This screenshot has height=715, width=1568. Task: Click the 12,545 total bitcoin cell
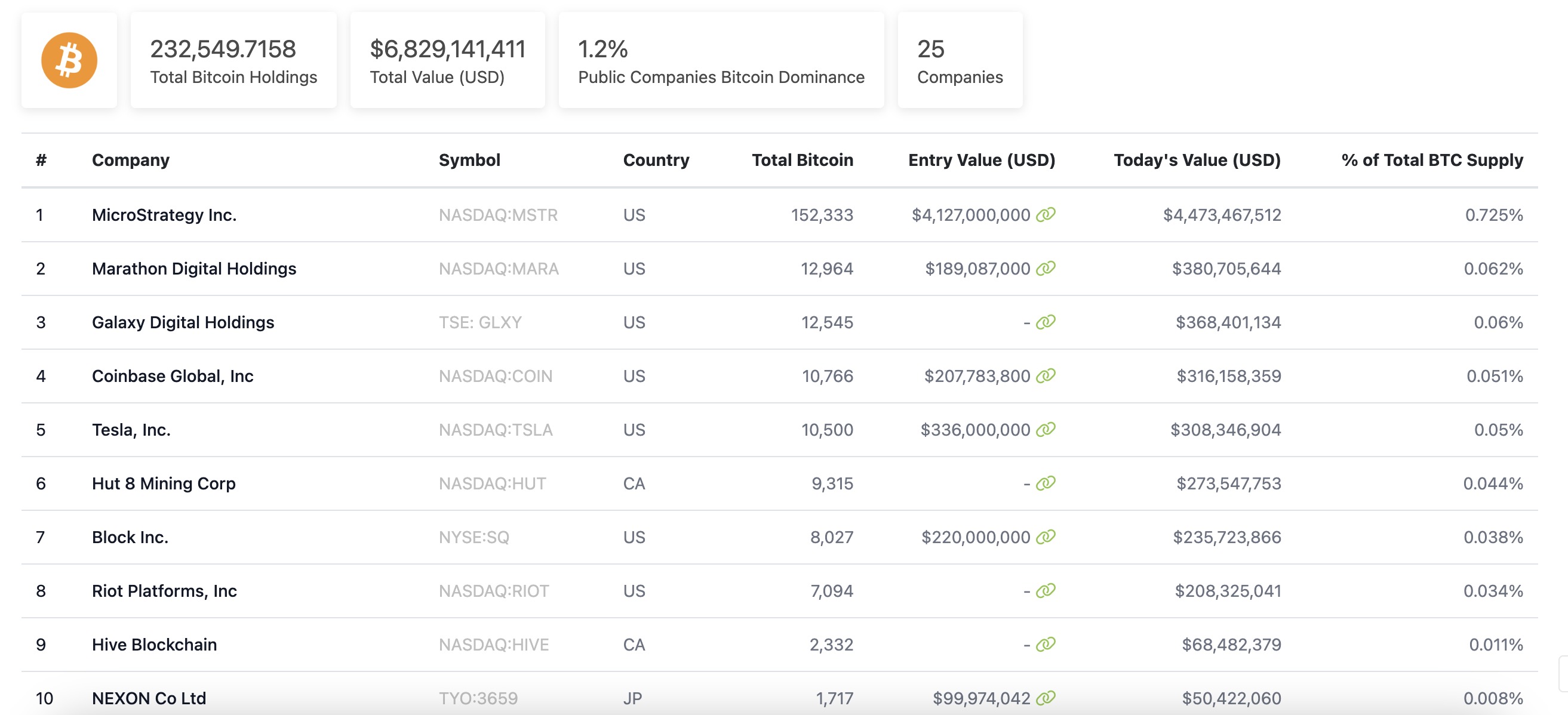coord(826,322)
